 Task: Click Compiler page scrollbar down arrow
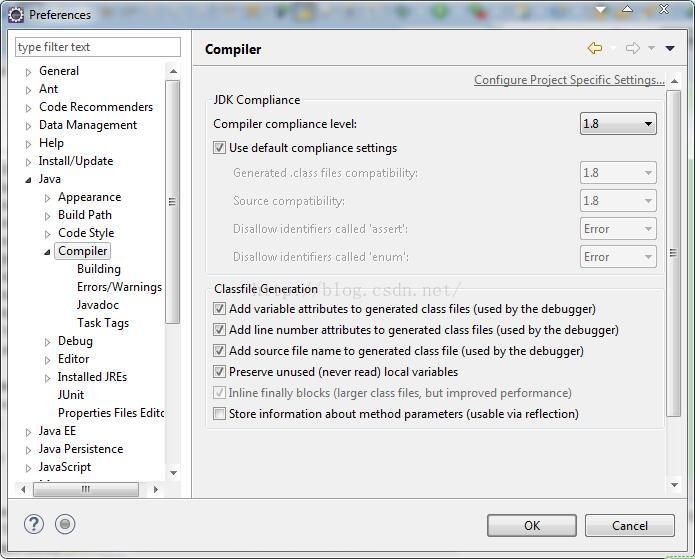pos(674,485)
